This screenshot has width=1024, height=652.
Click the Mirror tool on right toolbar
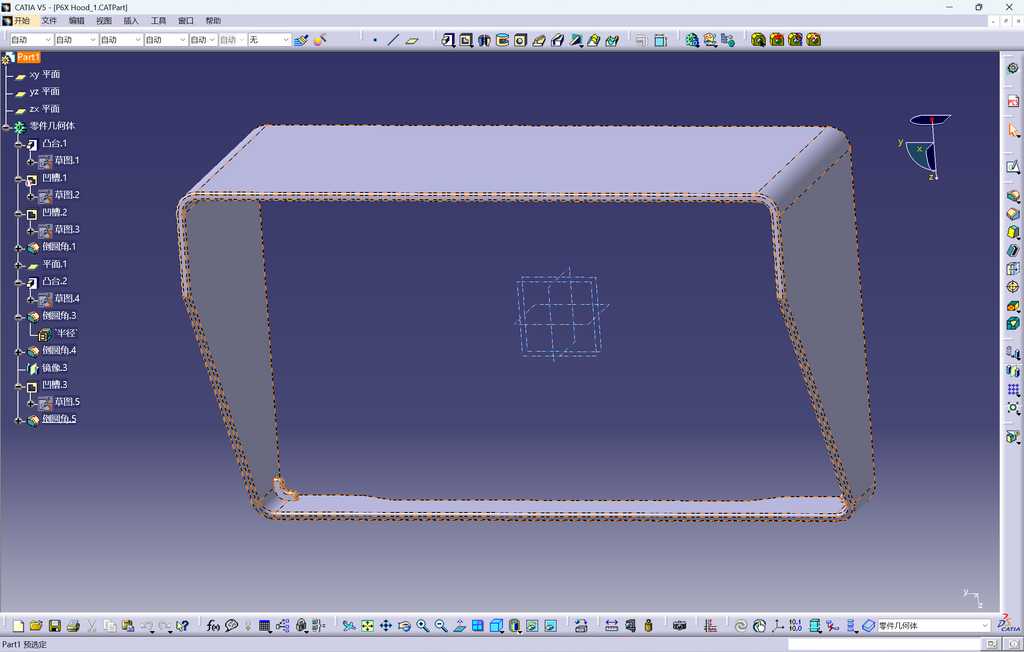pos(1012,371)
